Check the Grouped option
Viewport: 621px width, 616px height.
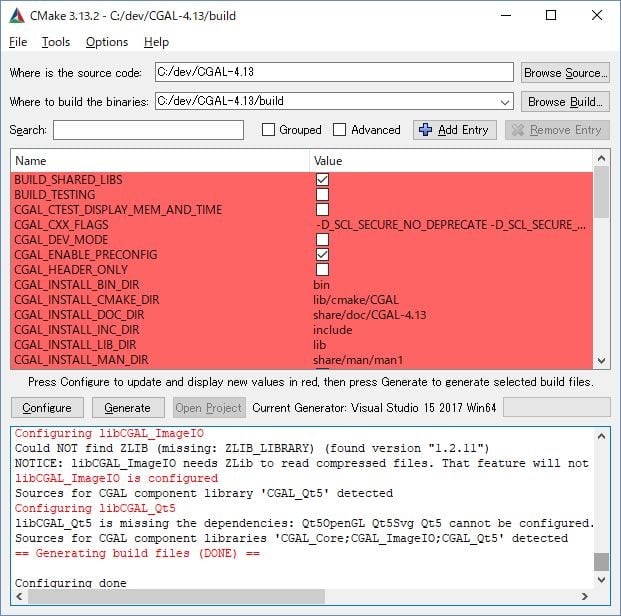[268, 130]
